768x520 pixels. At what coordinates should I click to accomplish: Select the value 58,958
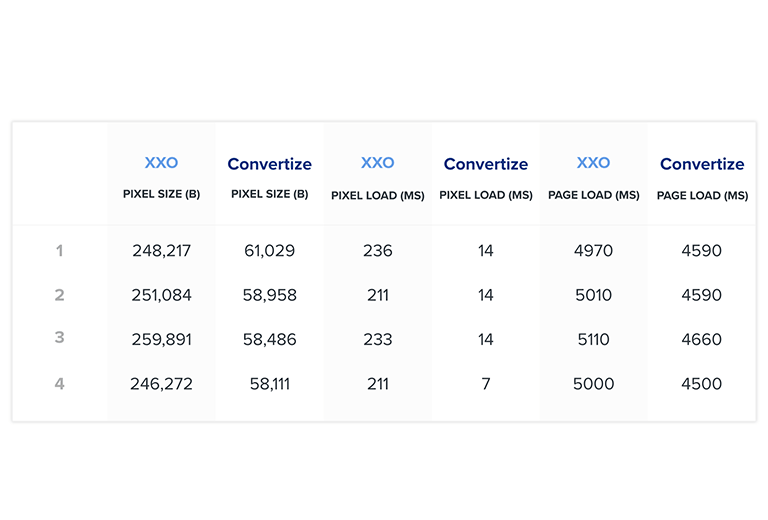(269, 295)
